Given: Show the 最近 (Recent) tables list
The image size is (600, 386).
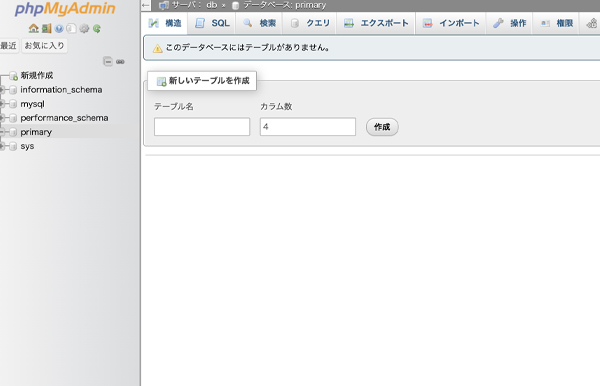Looking at the screenshot, I should coord(9,46).
